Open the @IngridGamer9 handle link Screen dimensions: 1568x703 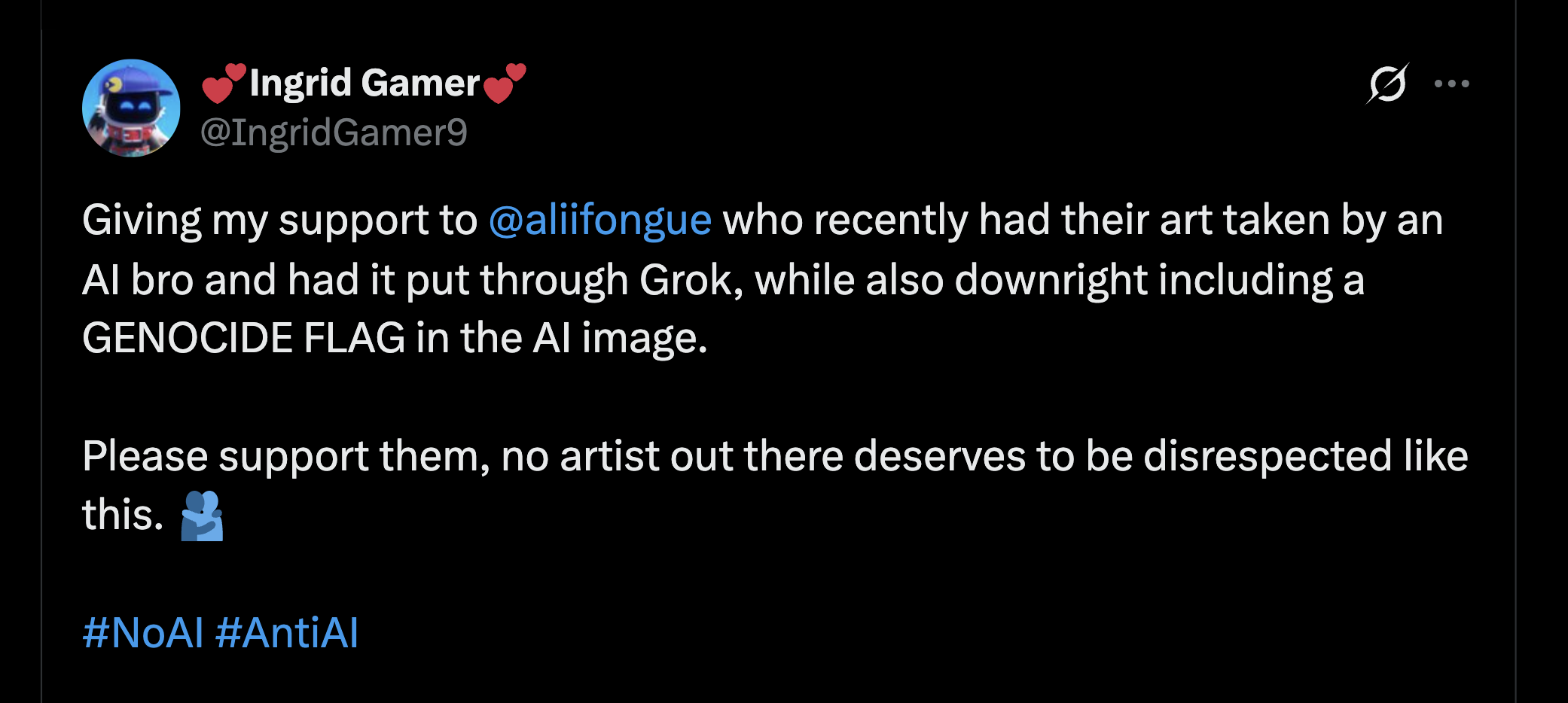[x=334, y=132]
